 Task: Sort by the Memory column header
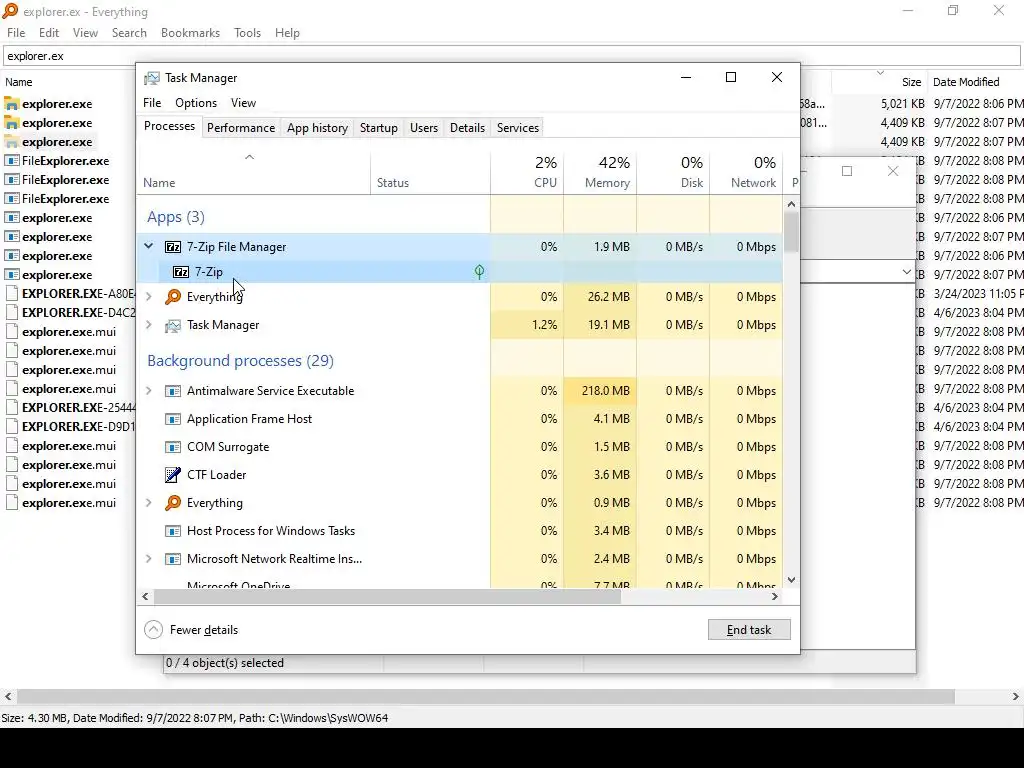coord(600,172)
